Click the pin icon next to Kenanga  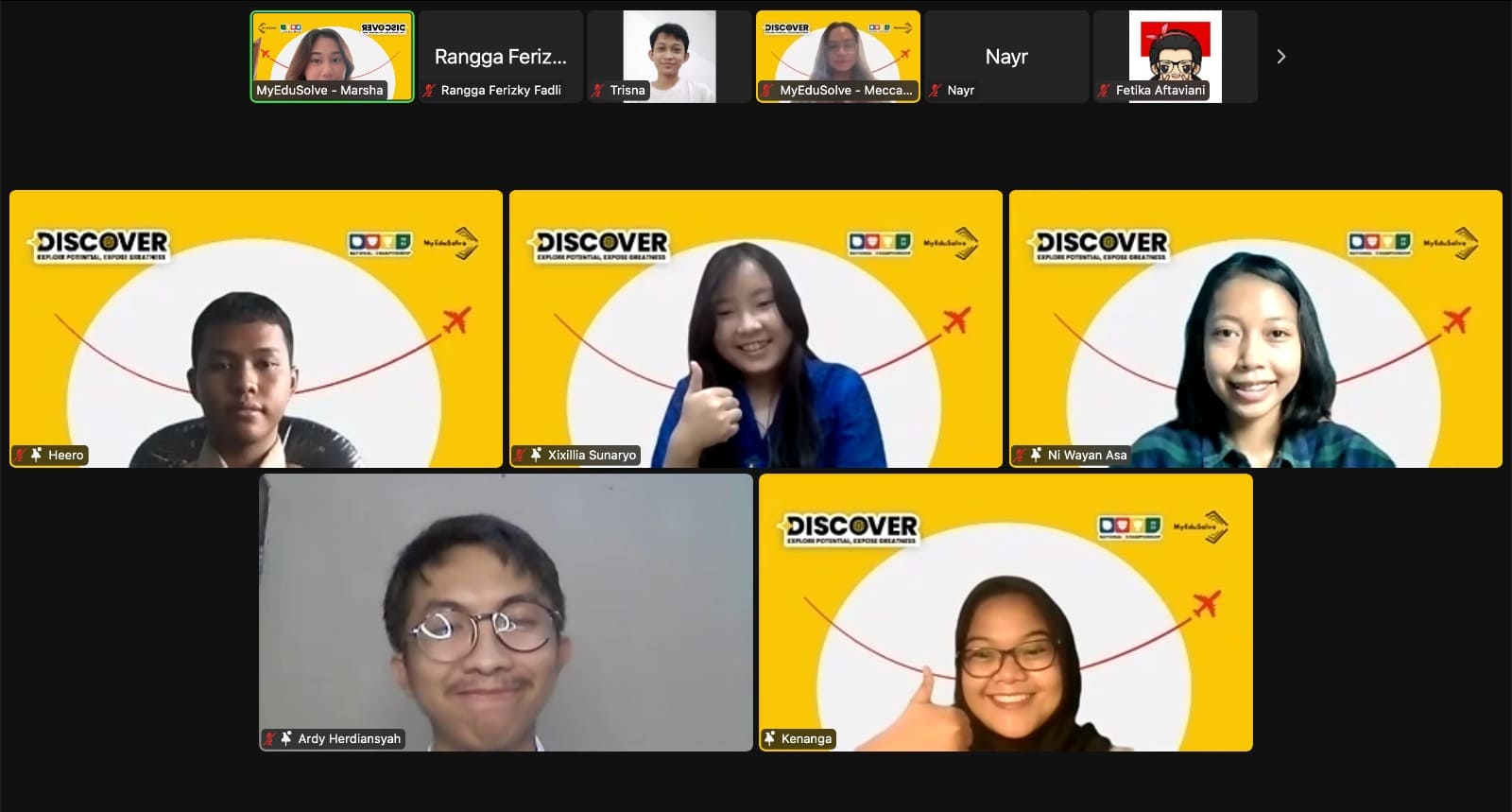pyautogui.click(x=770, y=738)
